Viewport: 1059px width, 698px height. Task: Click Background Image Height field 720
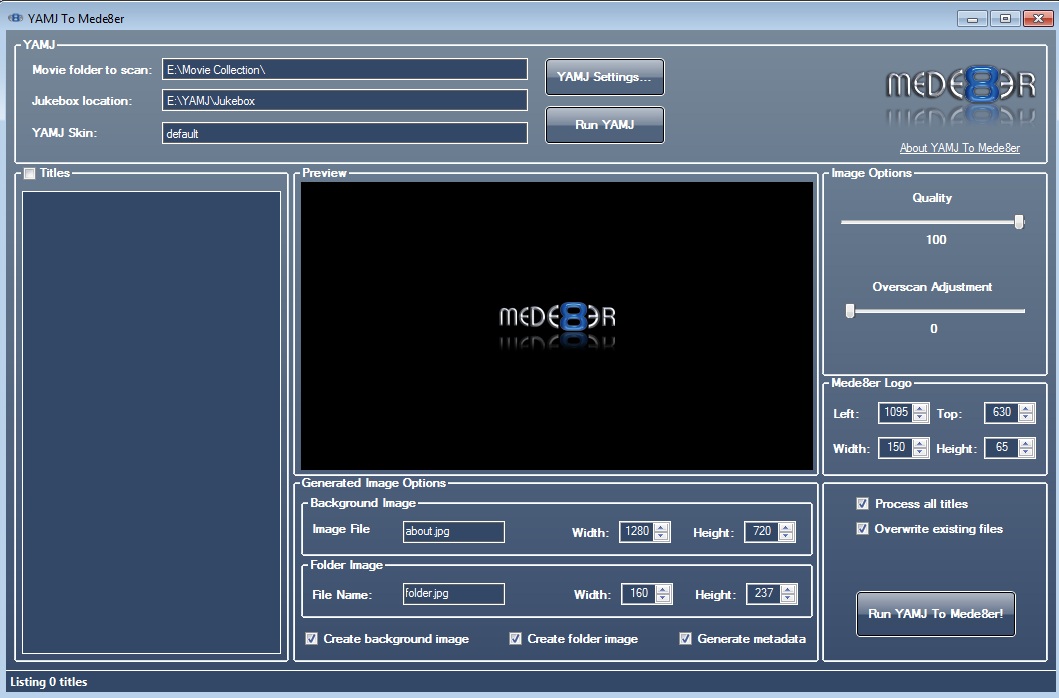coord(762,532)
